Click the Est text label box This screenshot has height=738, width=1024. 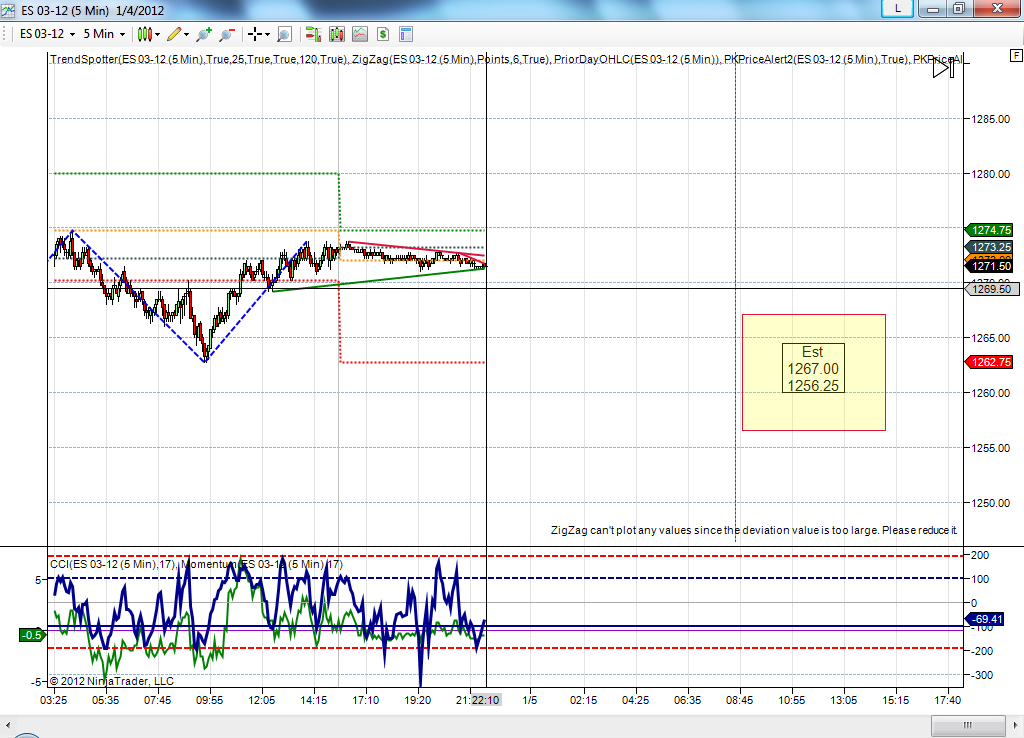point(813,368)
